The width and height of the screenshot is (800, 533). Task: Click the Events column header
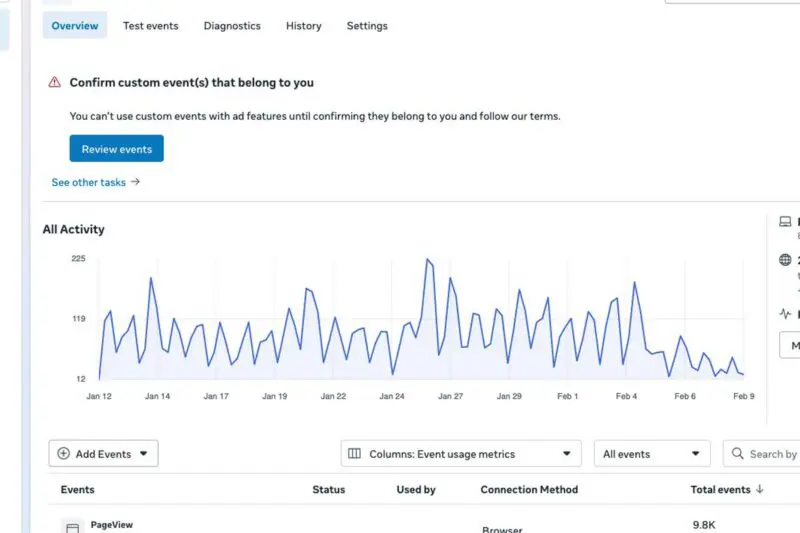78,489
